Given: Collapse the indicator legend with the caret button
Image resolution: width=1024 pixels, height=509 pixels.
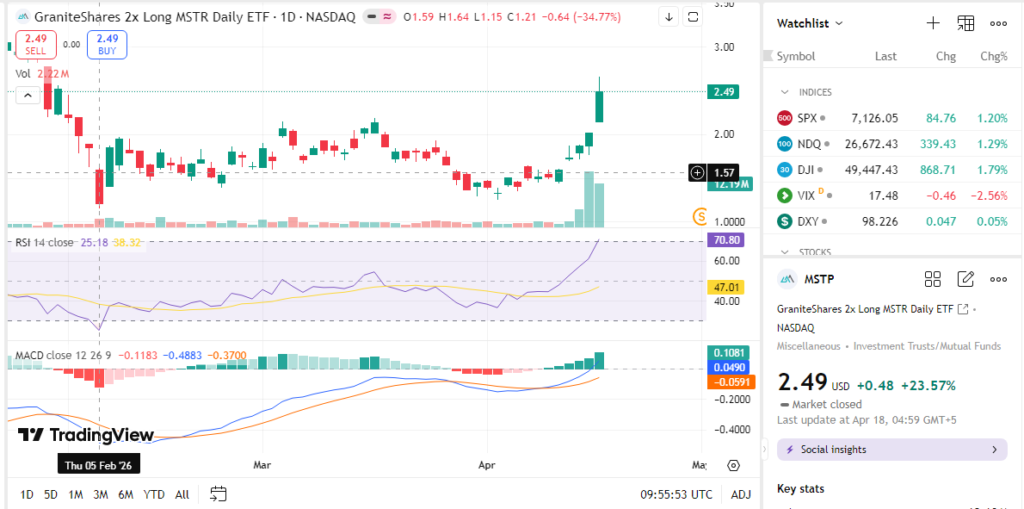Looking at the screenshot, I should click(x=28, y=95).
